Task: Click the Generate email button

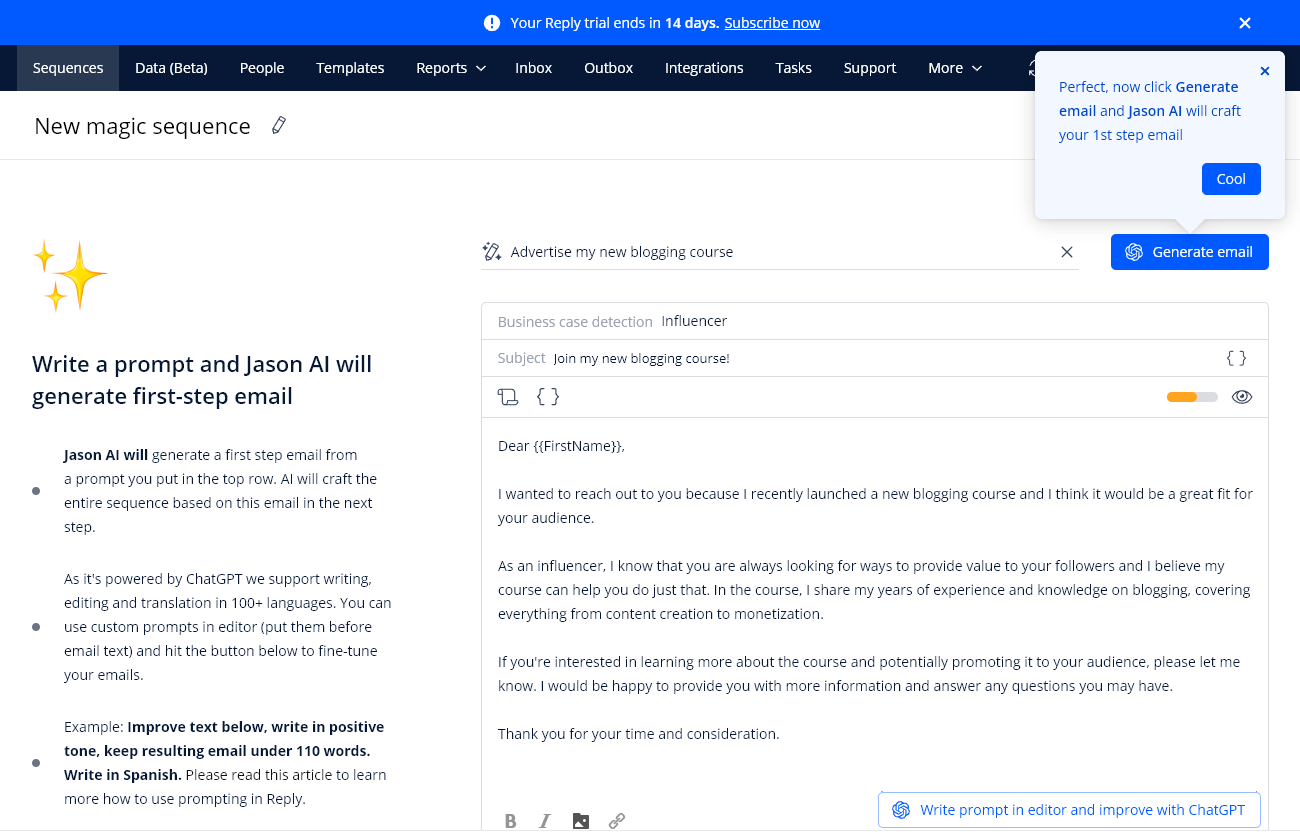Action: coord(1189,251)
